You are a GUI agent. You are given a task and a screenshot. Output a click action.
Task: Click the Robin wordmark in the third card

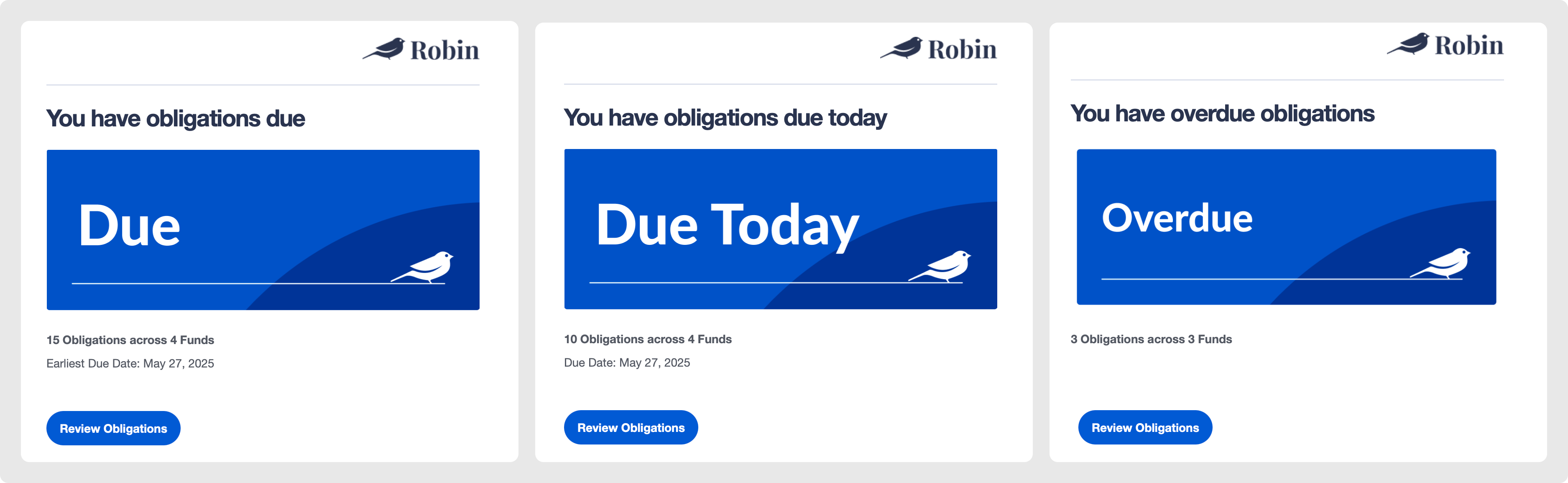coord(1469,45)
